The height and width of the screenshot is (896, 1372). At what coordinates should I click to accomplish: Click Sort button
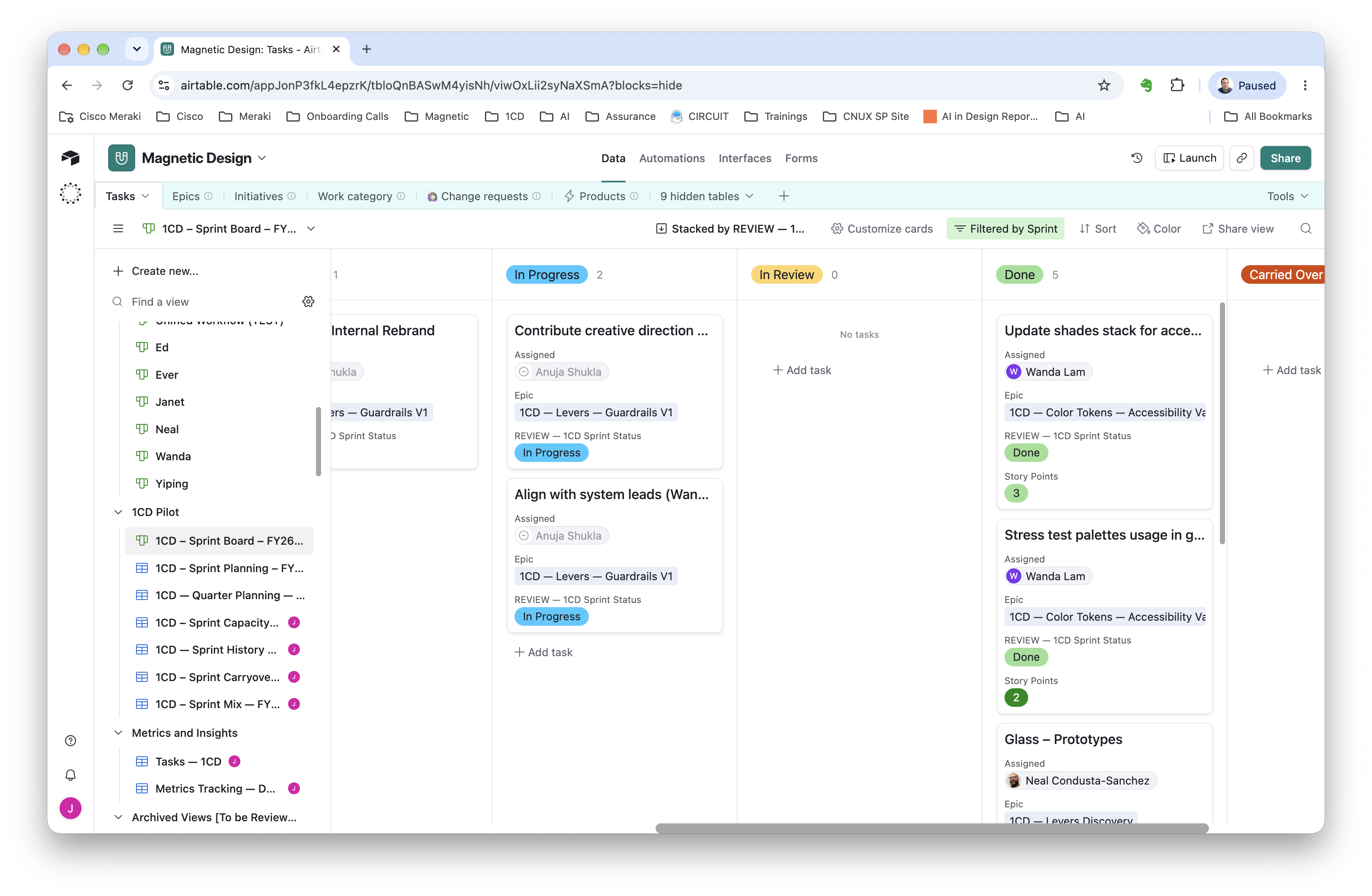(x=1097, y=229)
